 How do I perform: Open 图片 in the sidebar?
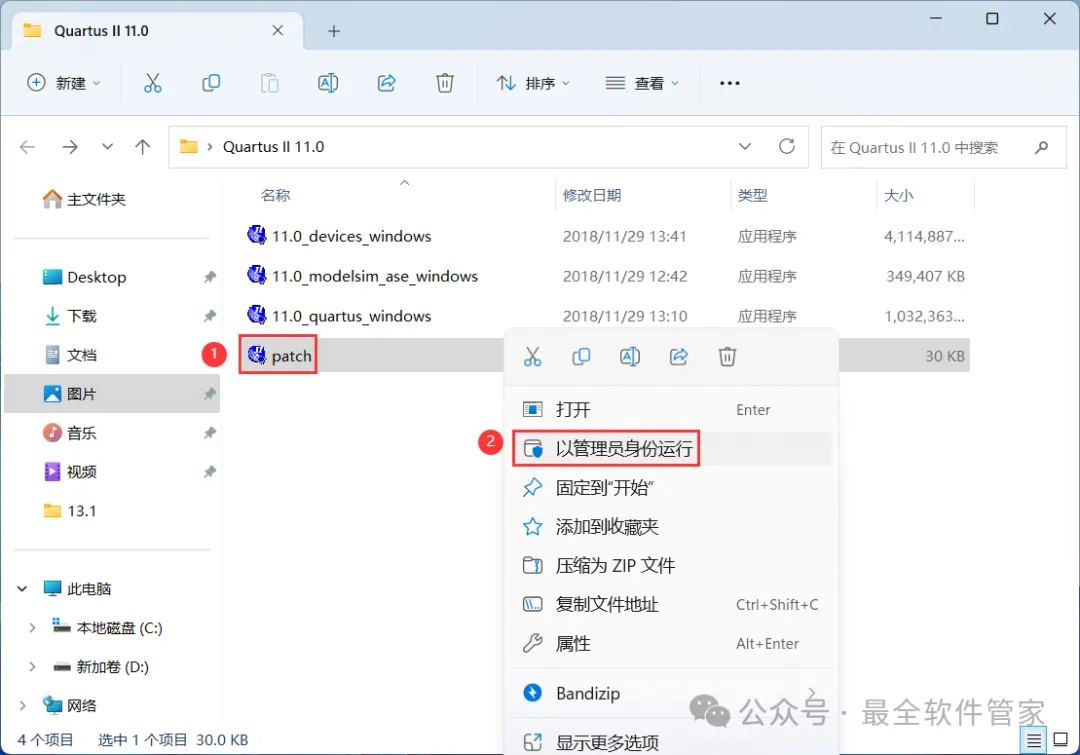114,394
